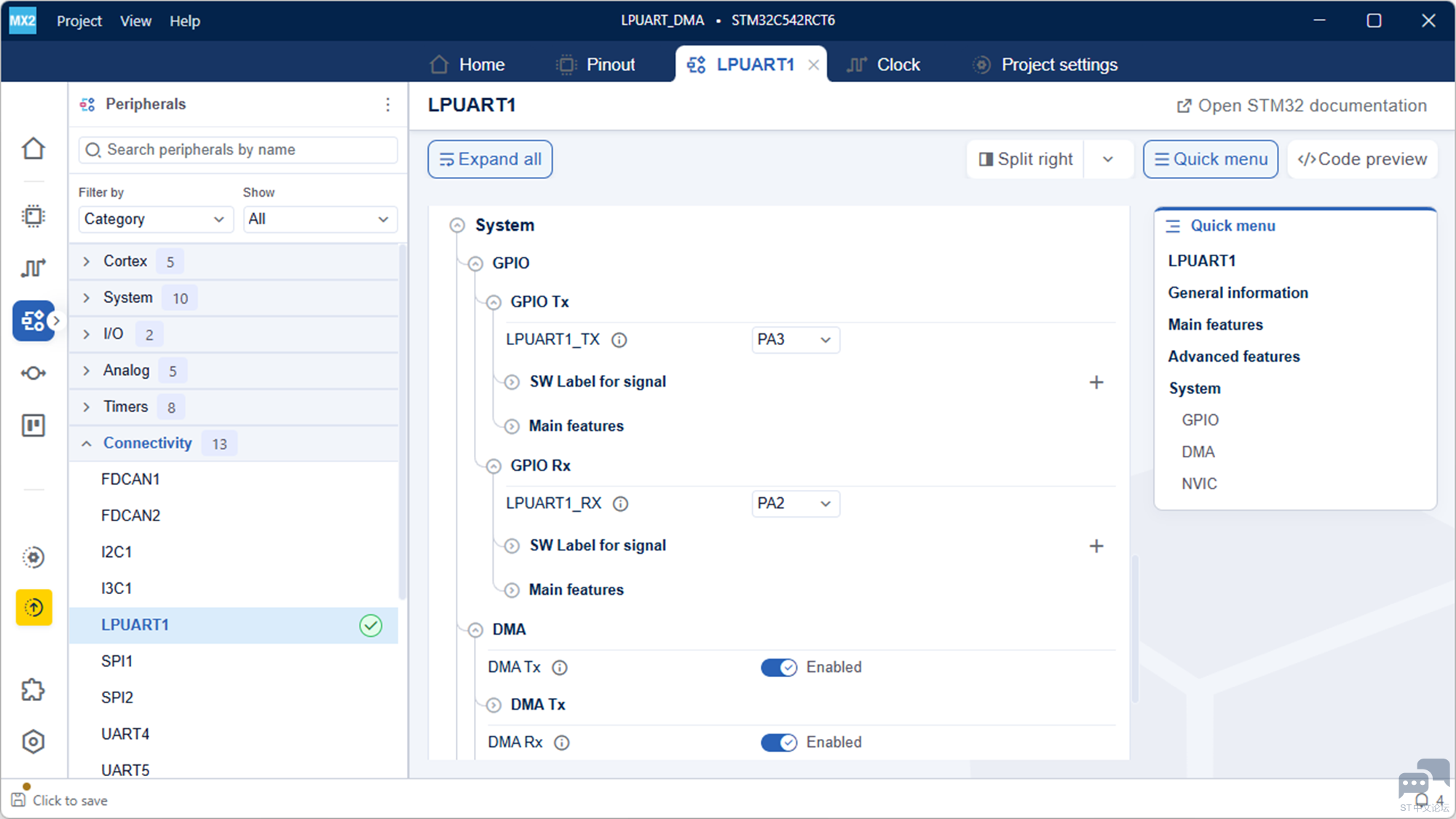Screen dimensions: 1456x819
Task: Open the puzzle-piece plugins icon
Action: coord(33,689)
